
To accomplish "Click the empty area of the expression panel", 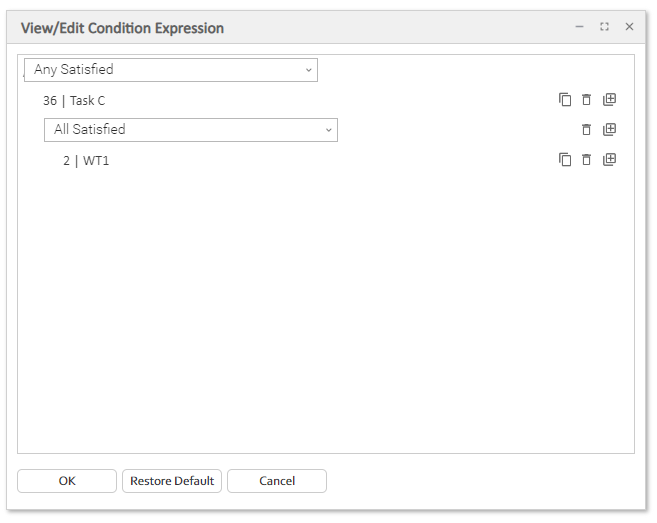I will (325, 320).
